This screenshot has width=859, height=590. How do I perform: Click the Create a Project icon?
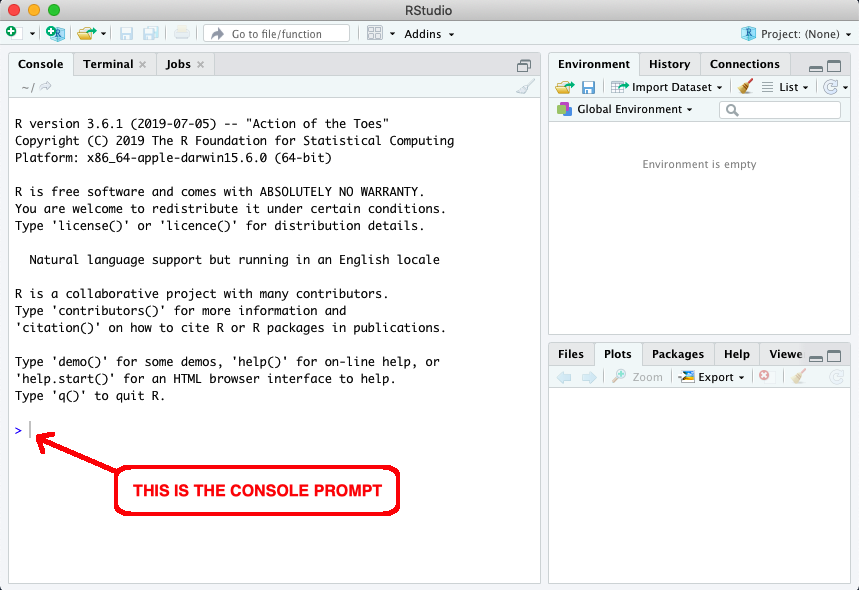click(x=55, y=33)
